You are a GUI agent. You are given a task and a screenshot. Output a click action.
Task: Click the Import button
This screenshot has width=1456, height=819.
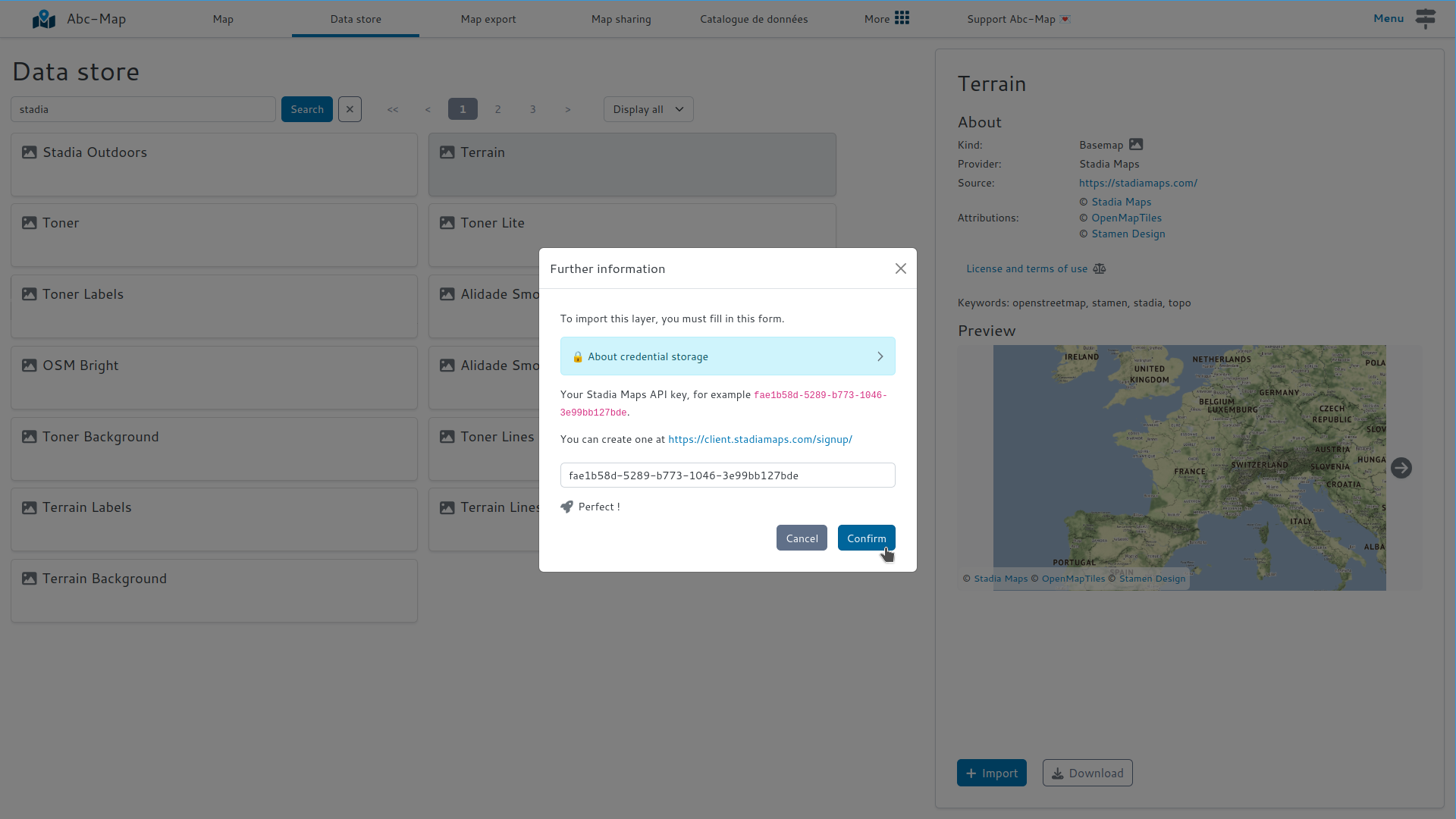coord(991,773)
